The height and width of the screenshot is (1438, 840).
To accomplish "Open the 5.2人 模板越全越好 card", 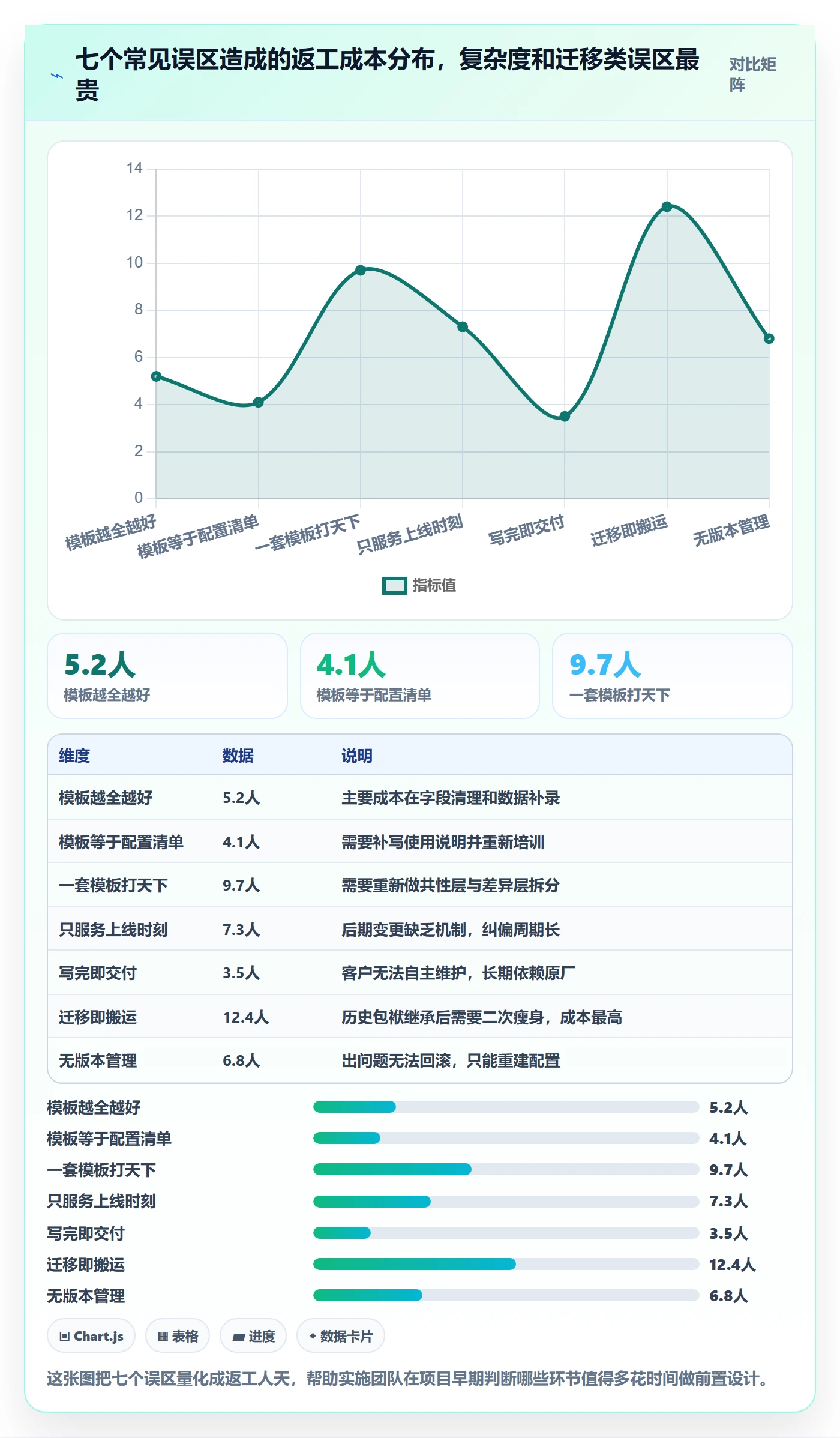I will click(167, 676).
